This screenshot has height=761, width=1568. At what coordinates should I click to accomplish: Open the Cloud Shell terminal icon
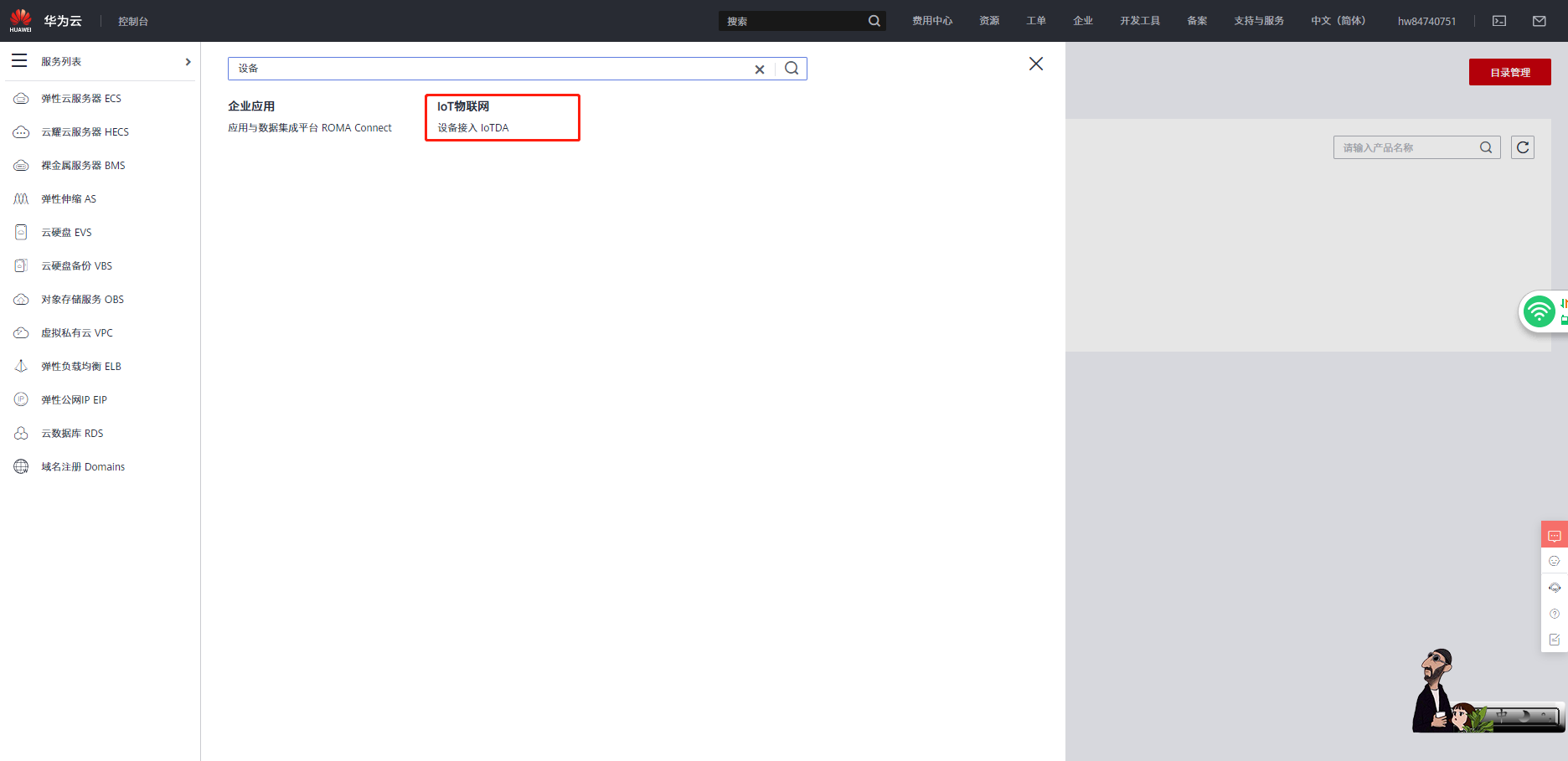pos(1499,21)
